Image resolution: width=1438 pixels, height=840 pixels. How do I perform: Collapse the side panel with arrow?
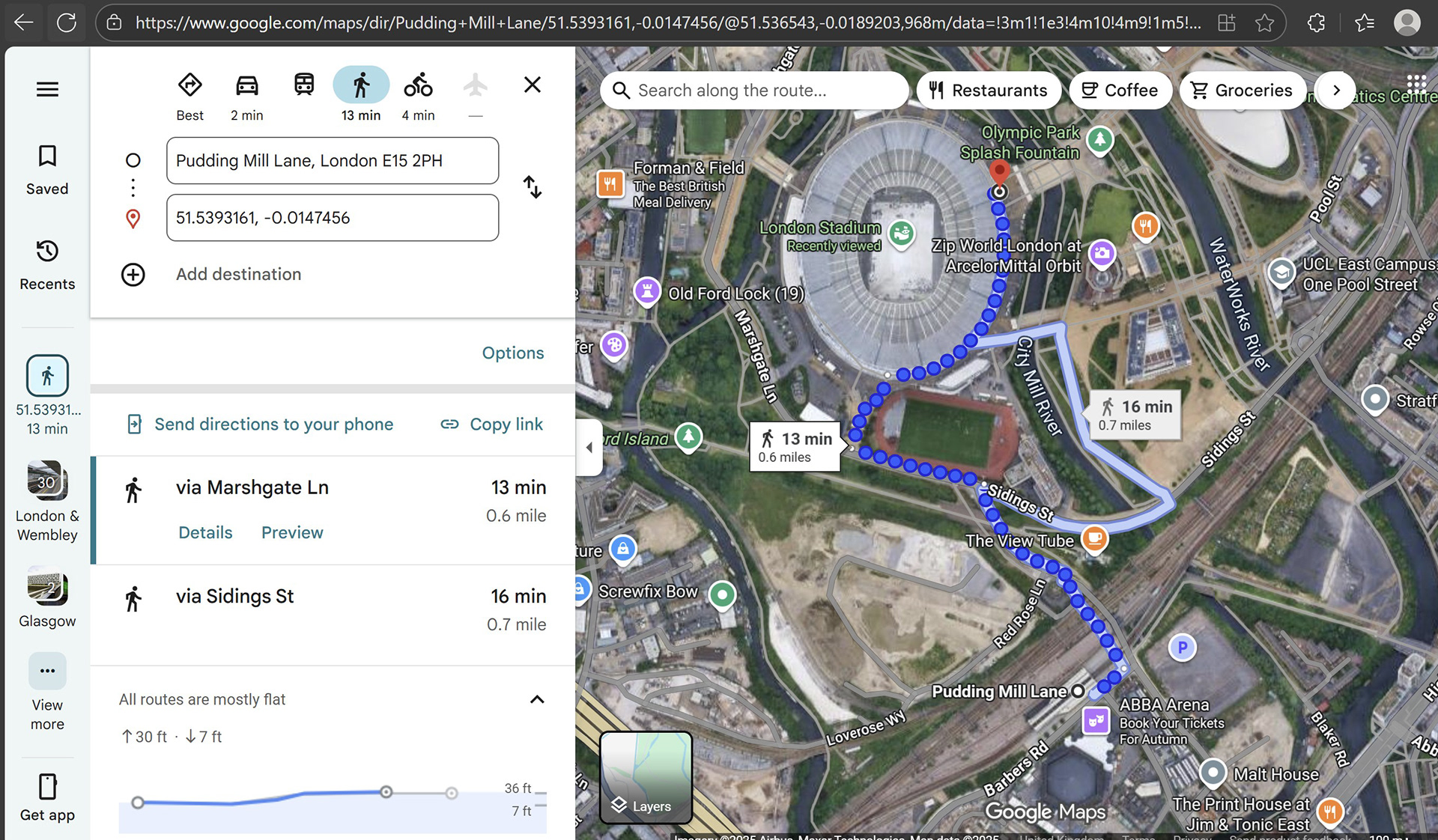click(x=589, y=447)
